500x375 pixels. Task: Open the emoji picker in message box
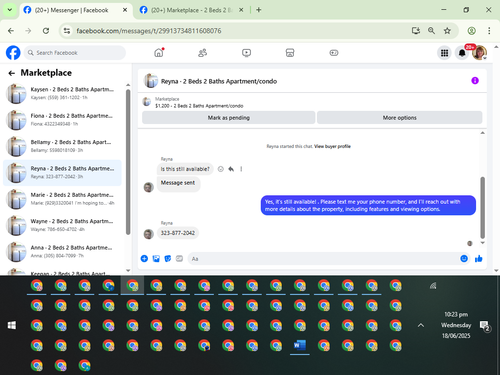[x=464, y=258]
